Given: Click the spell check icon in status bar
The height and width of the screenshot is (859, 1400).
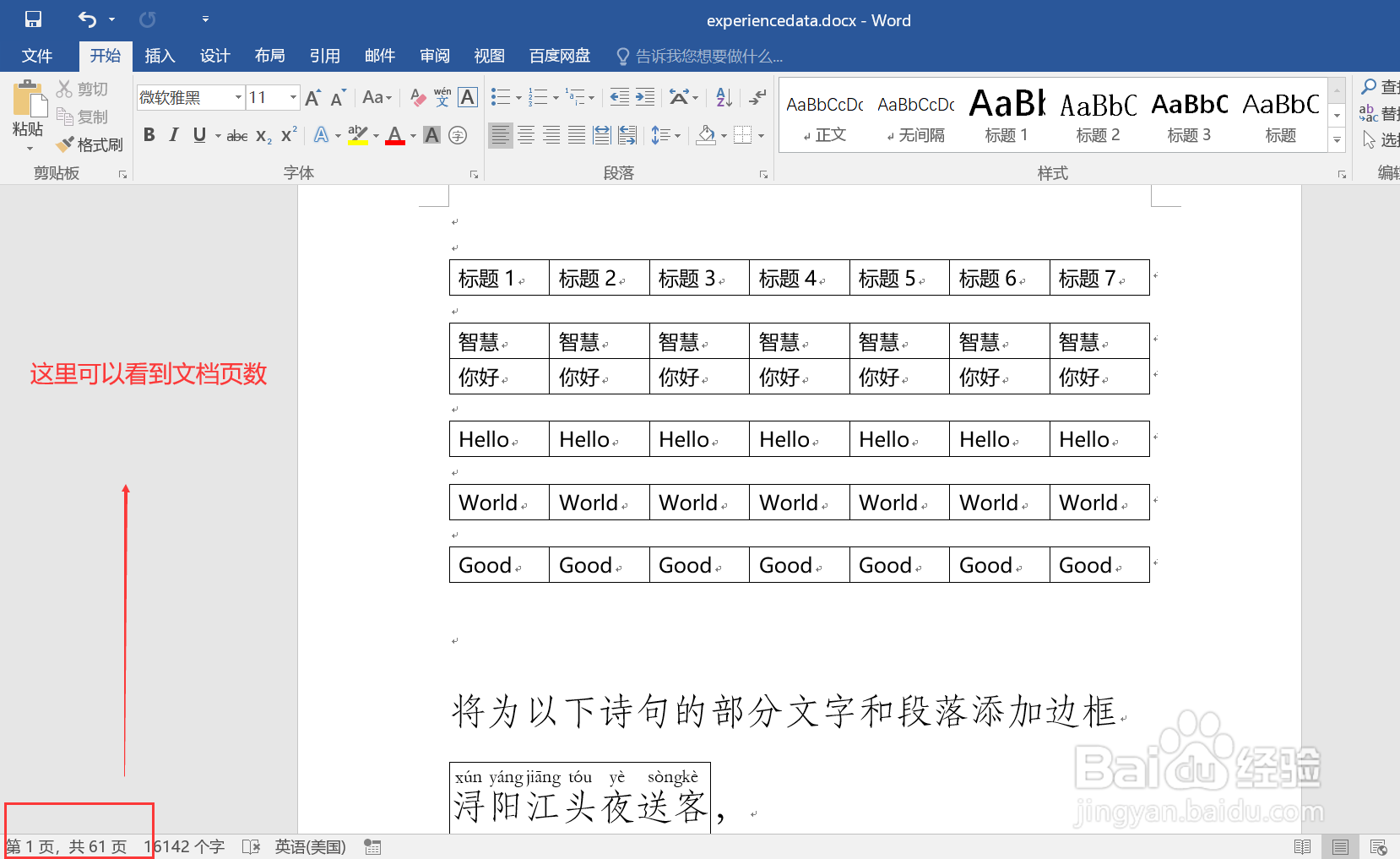Looking at the screenshot, I should [251, 845].
